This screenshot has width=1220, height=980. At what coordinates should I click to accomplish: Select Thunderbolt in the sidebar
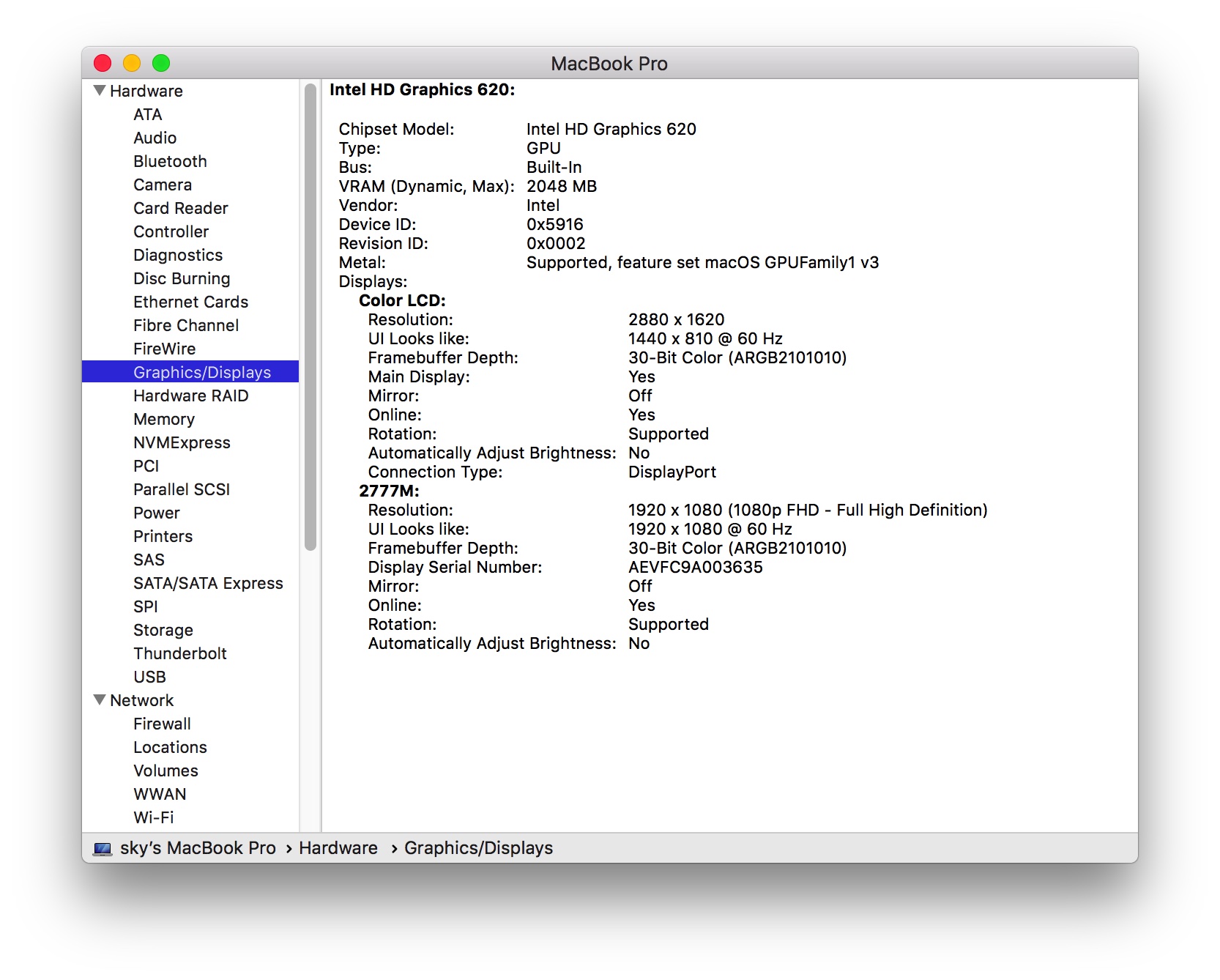(x=180, y=653)
